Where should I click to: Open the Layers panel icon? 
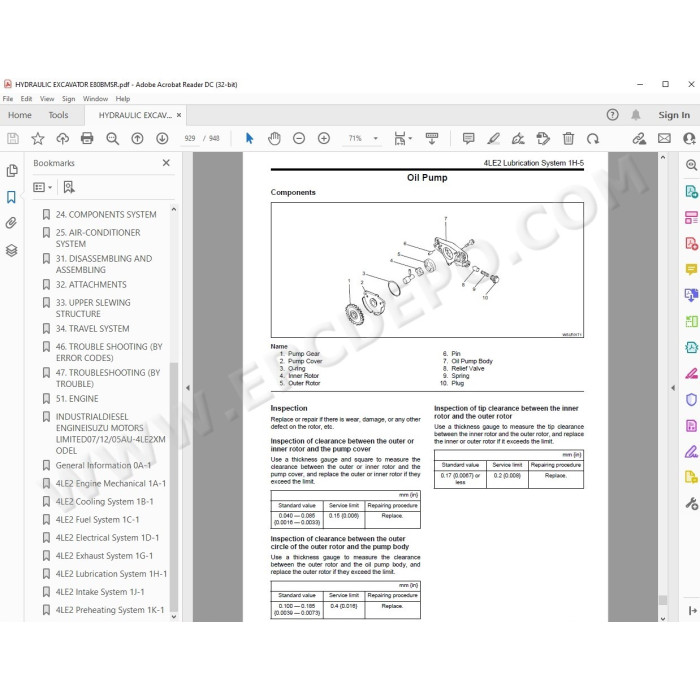(12, 250)
